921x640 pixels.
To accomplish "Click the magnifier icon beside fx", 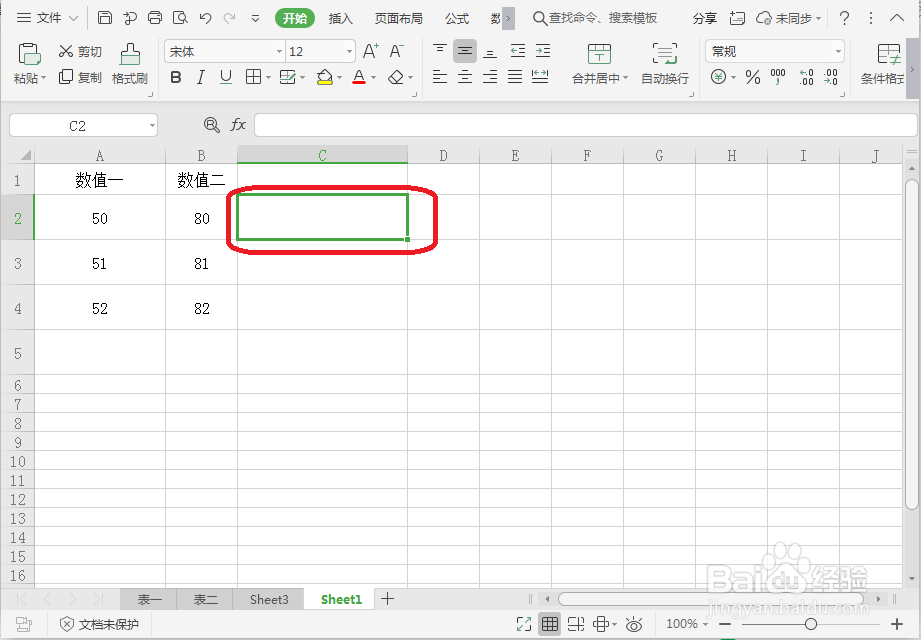I will pyautogui.click(x=211, y=124).
